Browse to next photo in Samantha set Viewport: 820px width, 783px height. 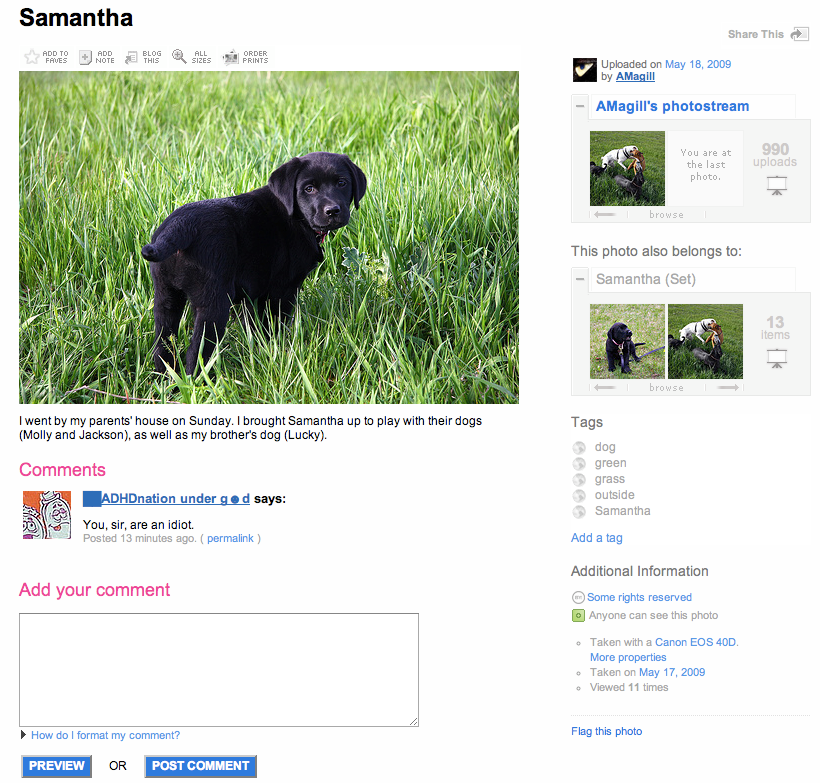pos(727,388)
